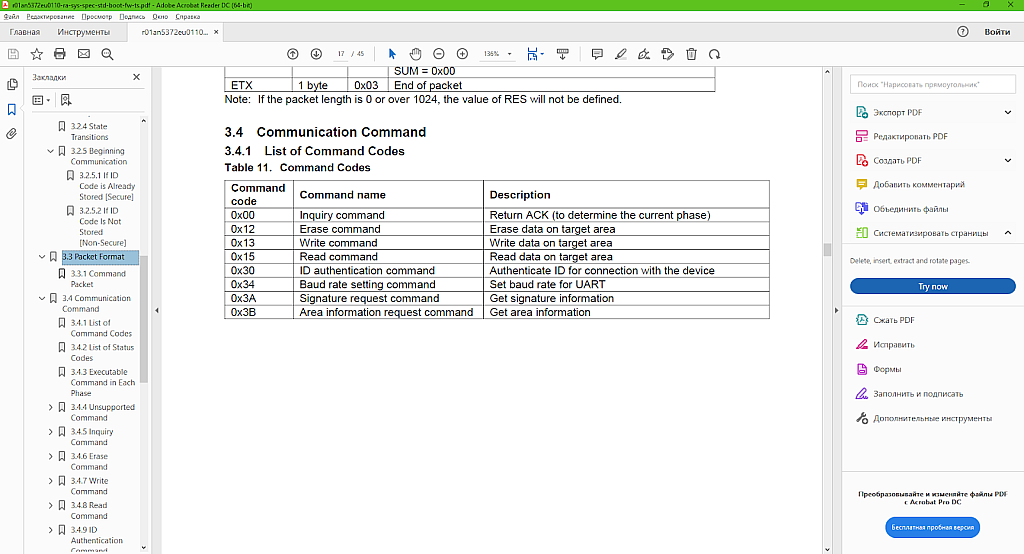Screen dimensions: 1024x554
Task: Select the Hand pan tool
Action: (x=415, y=53)
